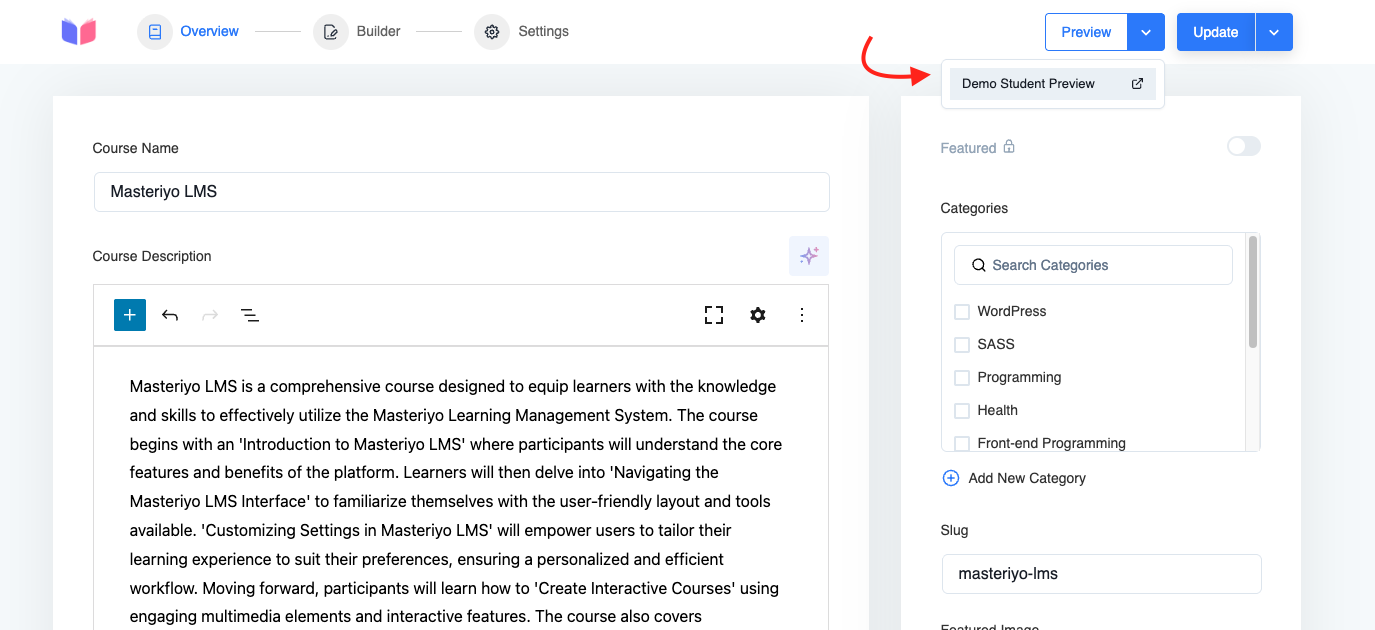Viewport: 1375px width, 630px height.
Task: Click the Masteriyo book logo
Action: 79,32
